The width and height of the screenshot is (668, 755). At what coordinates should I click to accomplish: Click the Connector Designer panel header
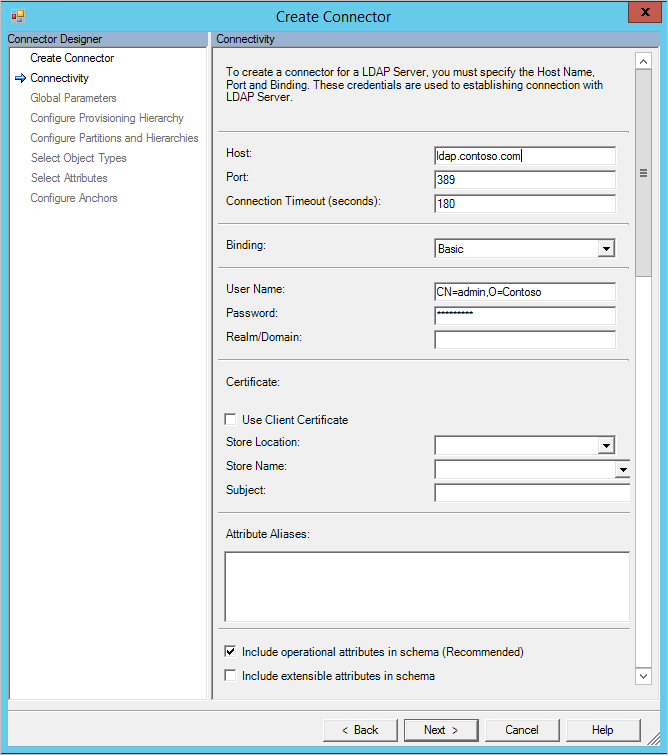point(107,39)
